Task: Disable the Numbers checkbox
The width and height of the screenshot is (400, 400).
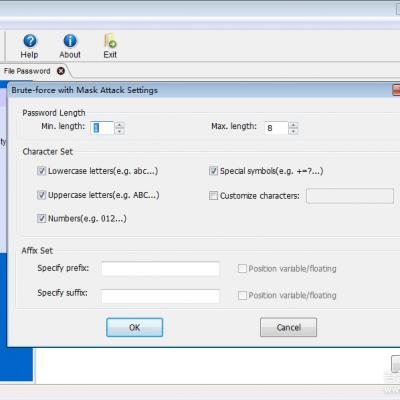Action: coord(41,218)
